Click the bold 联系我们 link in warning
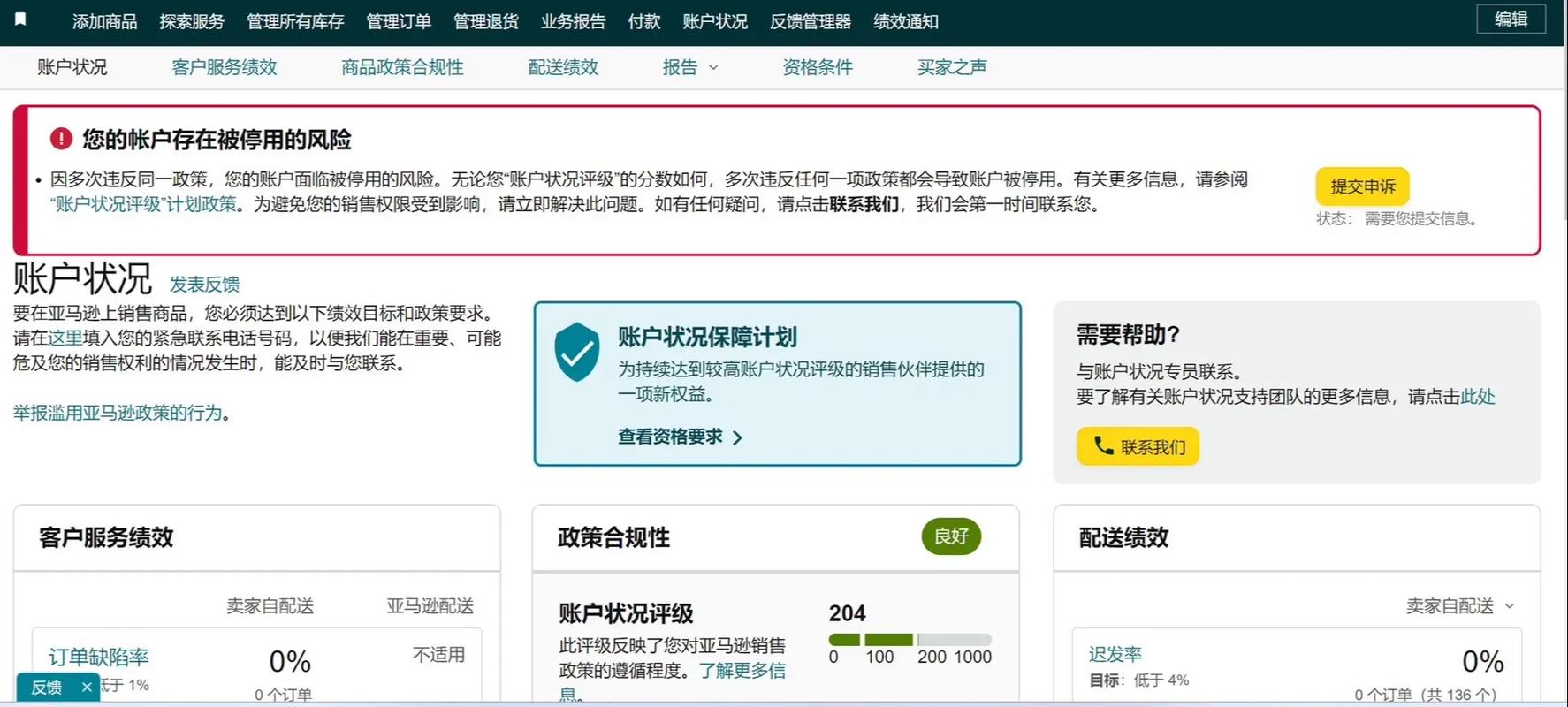 [864, 204]
